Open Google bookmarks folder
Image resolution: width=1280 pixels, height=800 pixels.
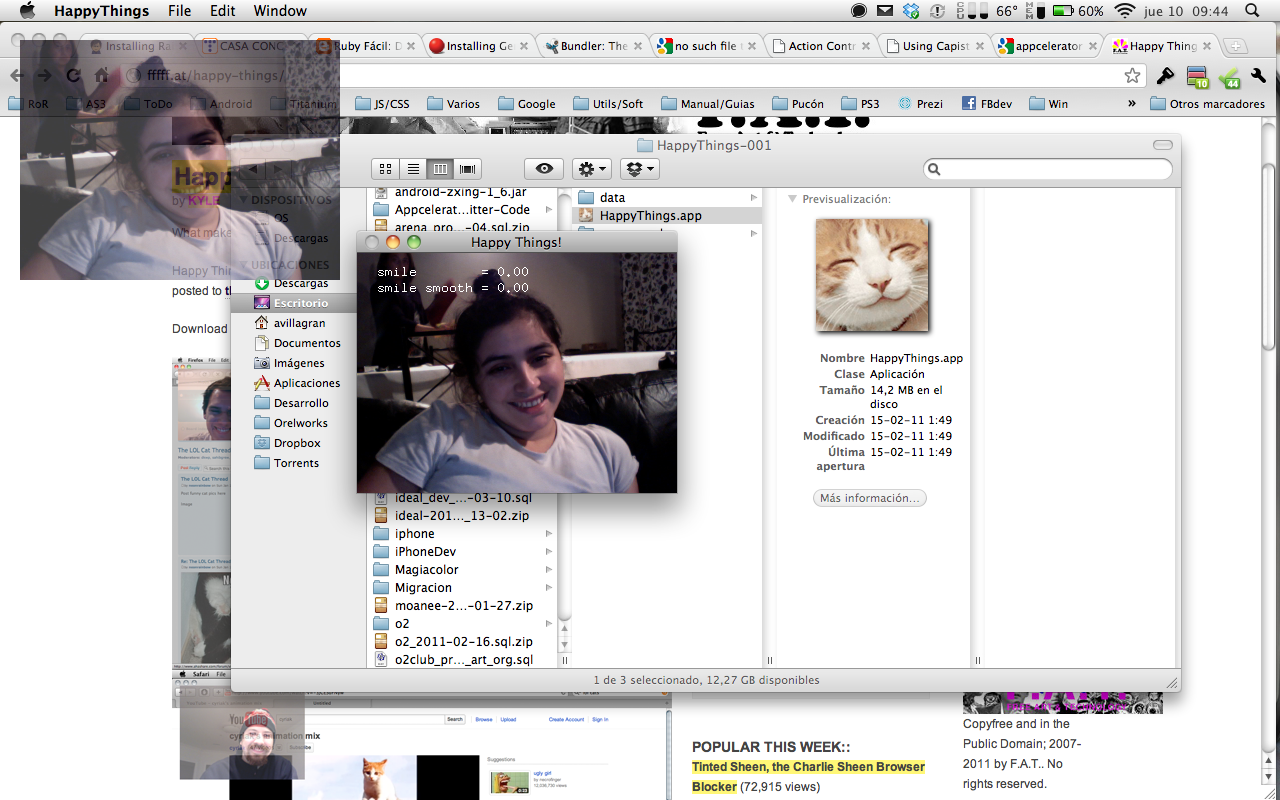(526, 103)
